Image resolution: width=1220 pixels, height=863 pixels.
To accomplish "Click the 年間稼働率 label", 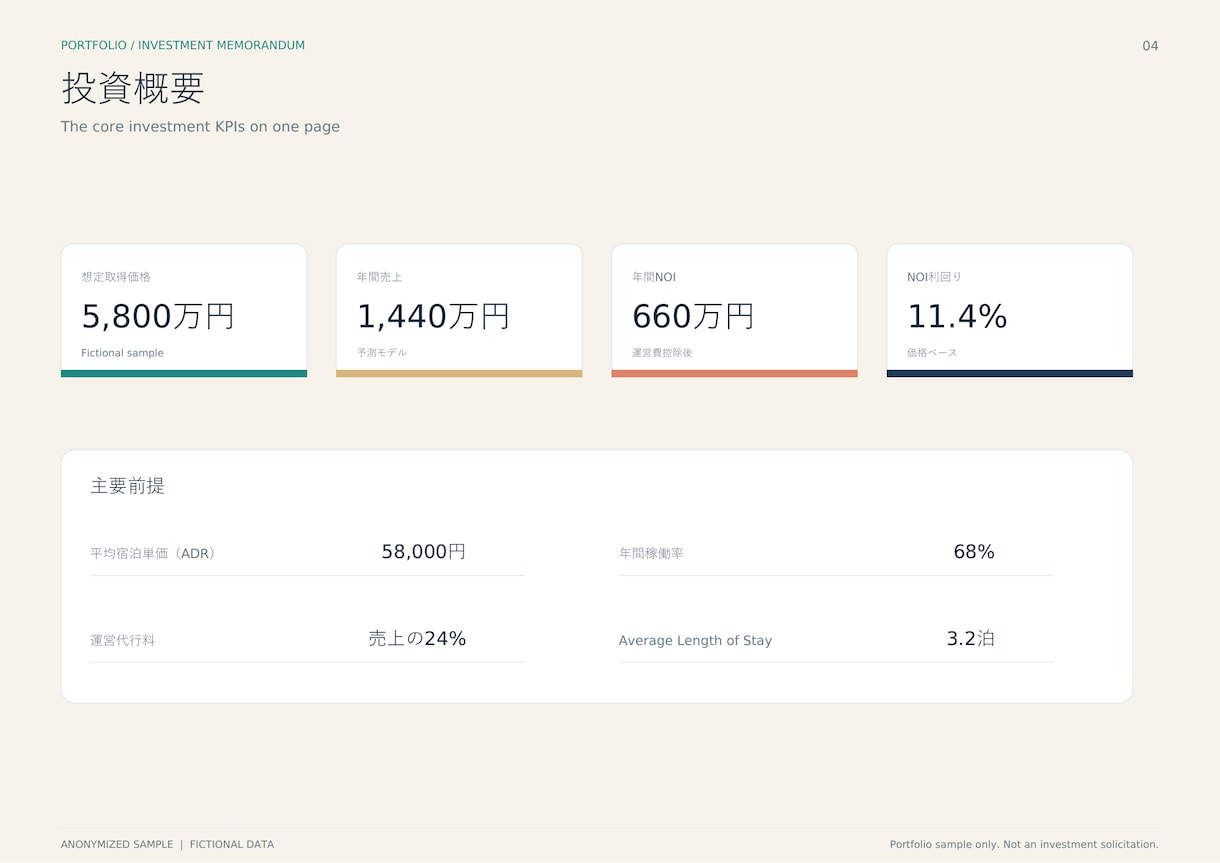I will 651,553.
